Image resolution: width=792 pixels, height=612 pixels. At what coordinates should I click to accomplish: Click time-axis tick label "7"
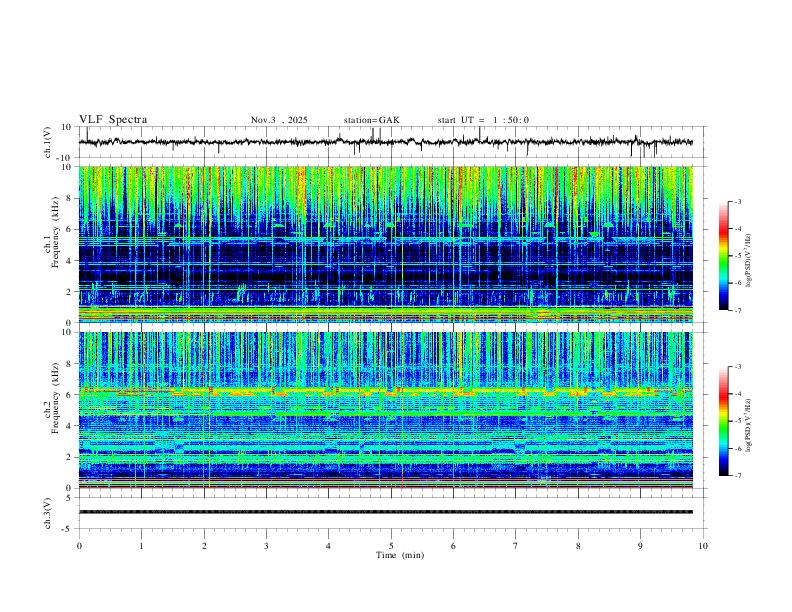pyautogui.click(x=516, y=546)
